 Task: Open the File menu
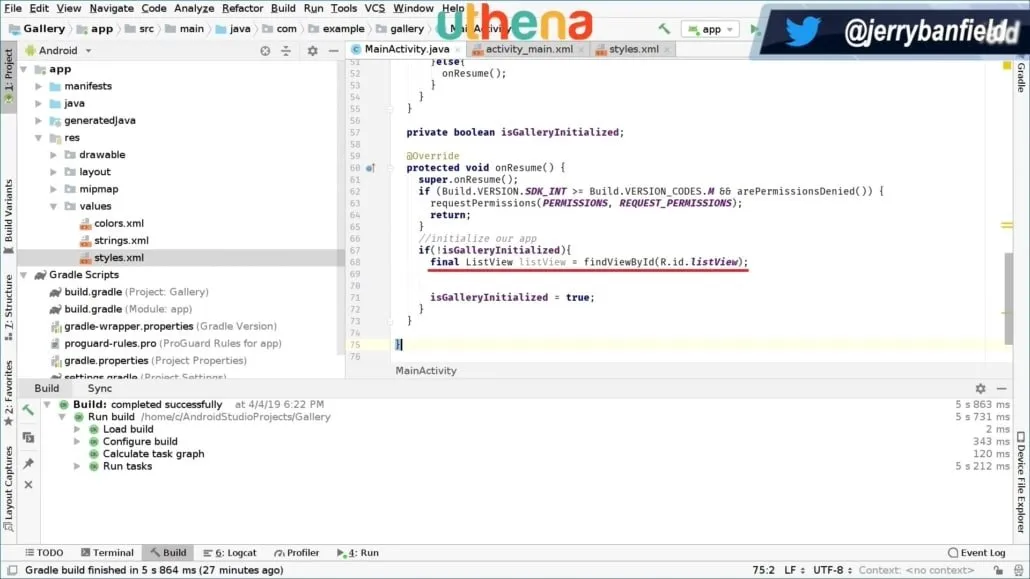click(x=12, y=9)
